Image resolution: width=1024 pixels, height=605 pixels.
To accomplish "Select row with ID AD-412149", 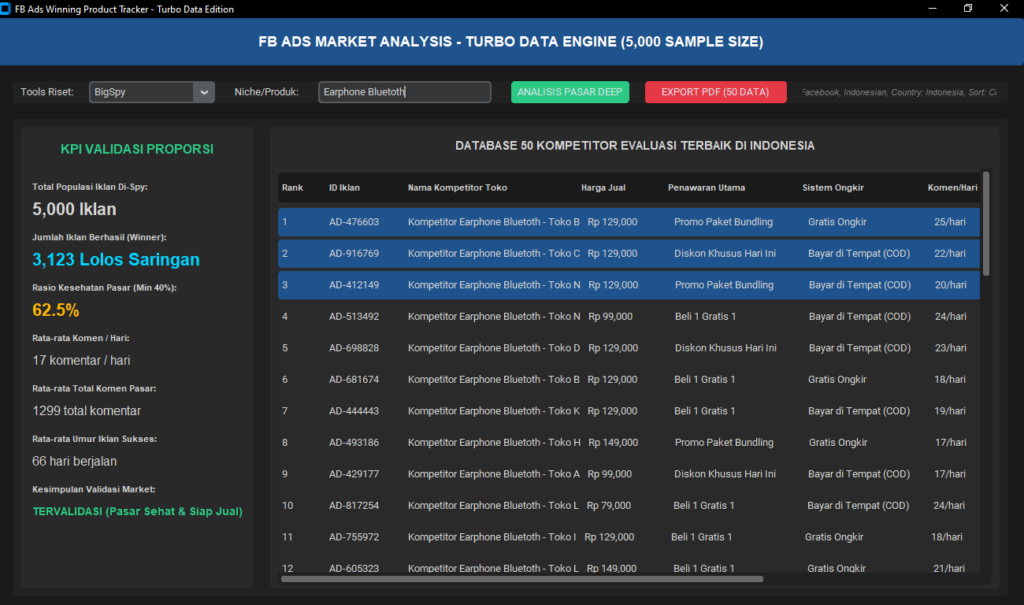I will coord(629,285).
